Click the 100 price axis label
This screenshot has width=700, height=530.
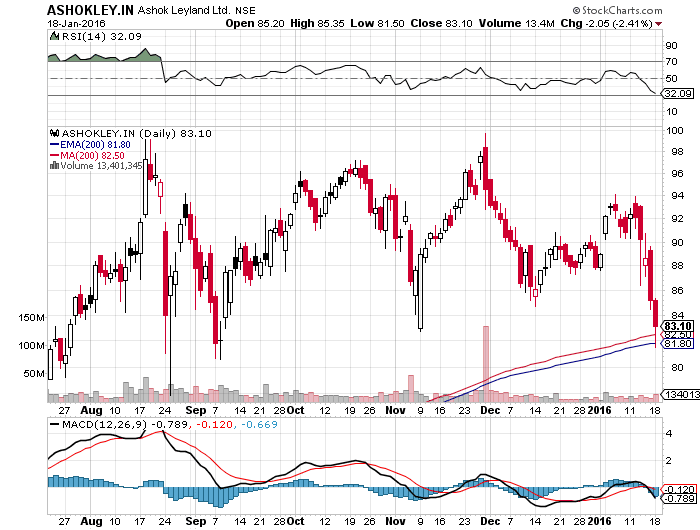click(674, 131)
